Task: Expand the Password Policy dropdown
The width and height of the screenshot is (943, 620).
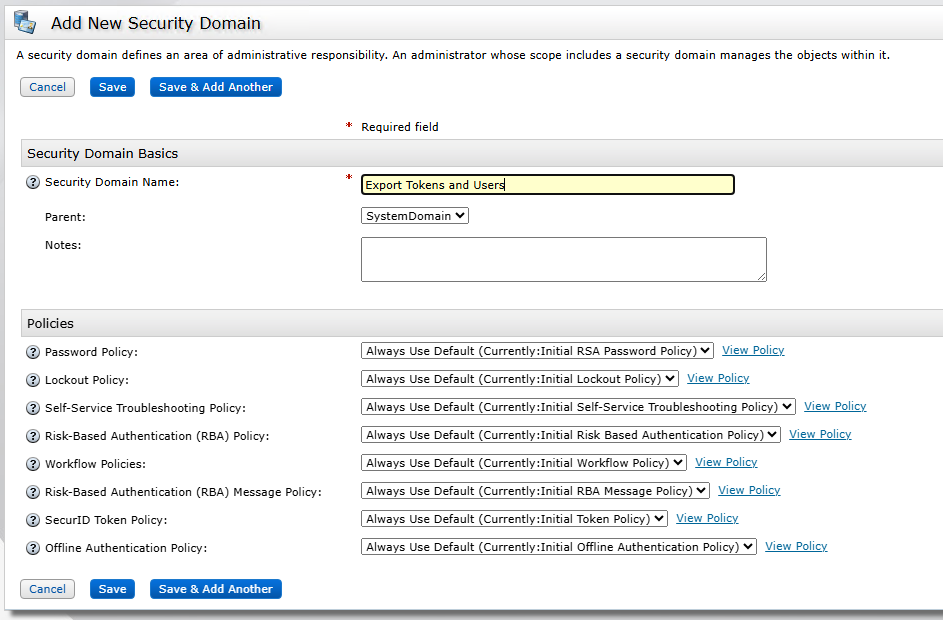Action: tap(537, 351)
